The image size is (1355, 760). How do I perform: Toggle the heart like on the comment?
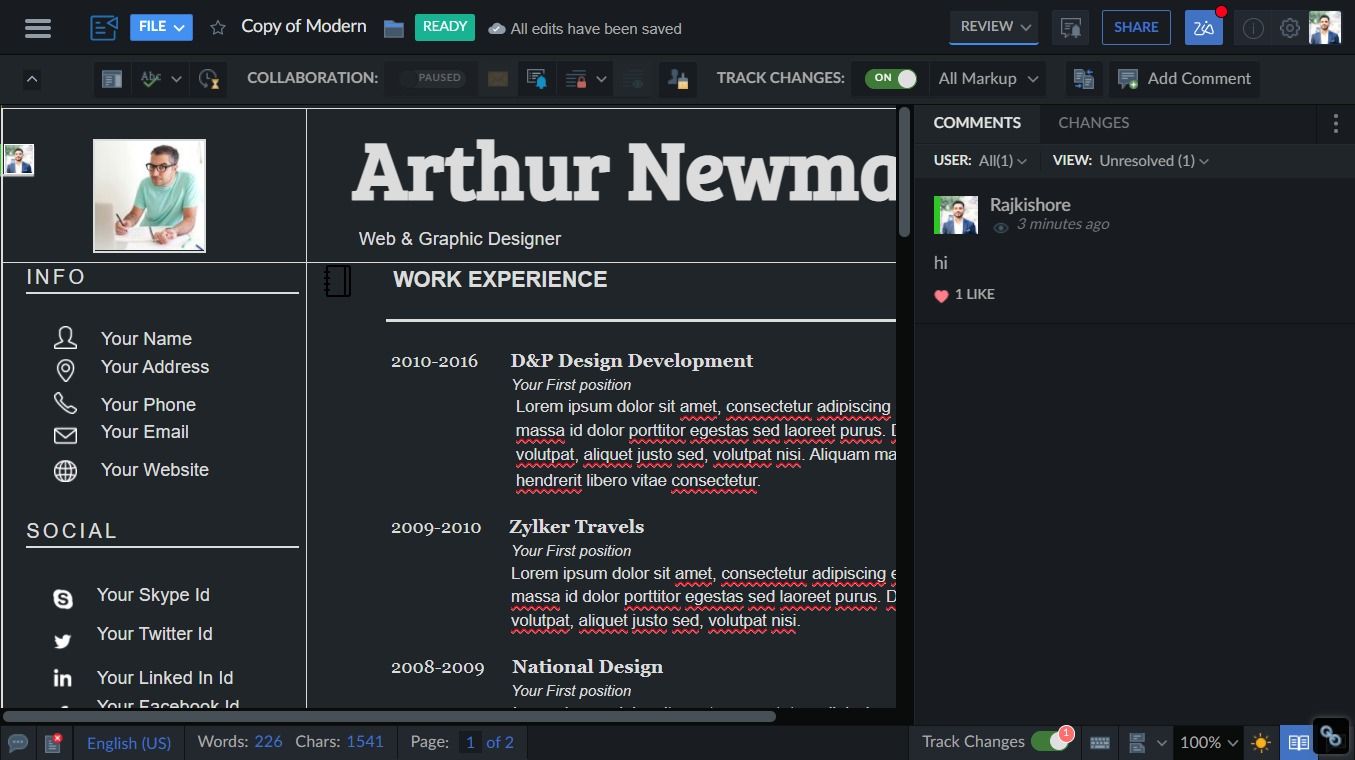click(941, 295)
